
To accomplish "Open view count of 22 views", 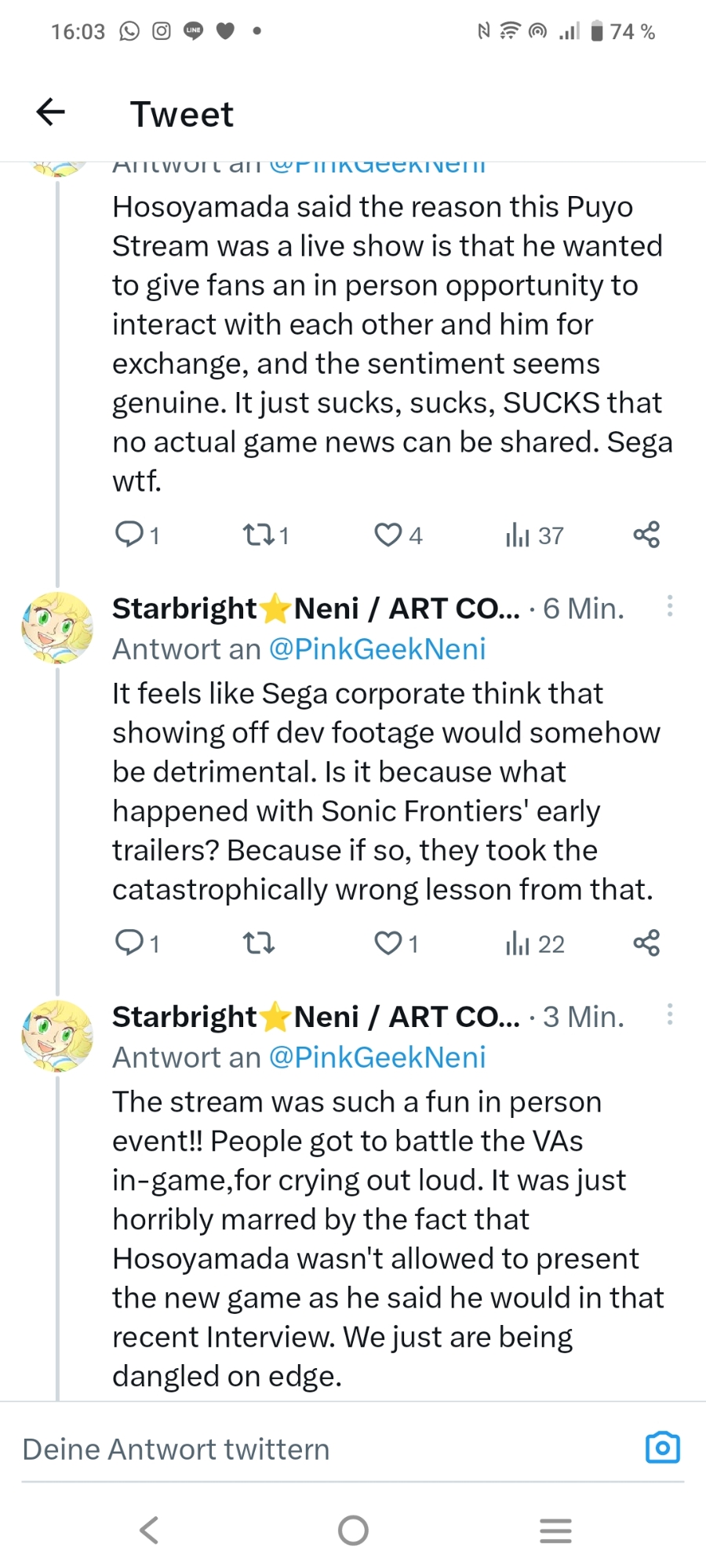I will click(519, 943).
